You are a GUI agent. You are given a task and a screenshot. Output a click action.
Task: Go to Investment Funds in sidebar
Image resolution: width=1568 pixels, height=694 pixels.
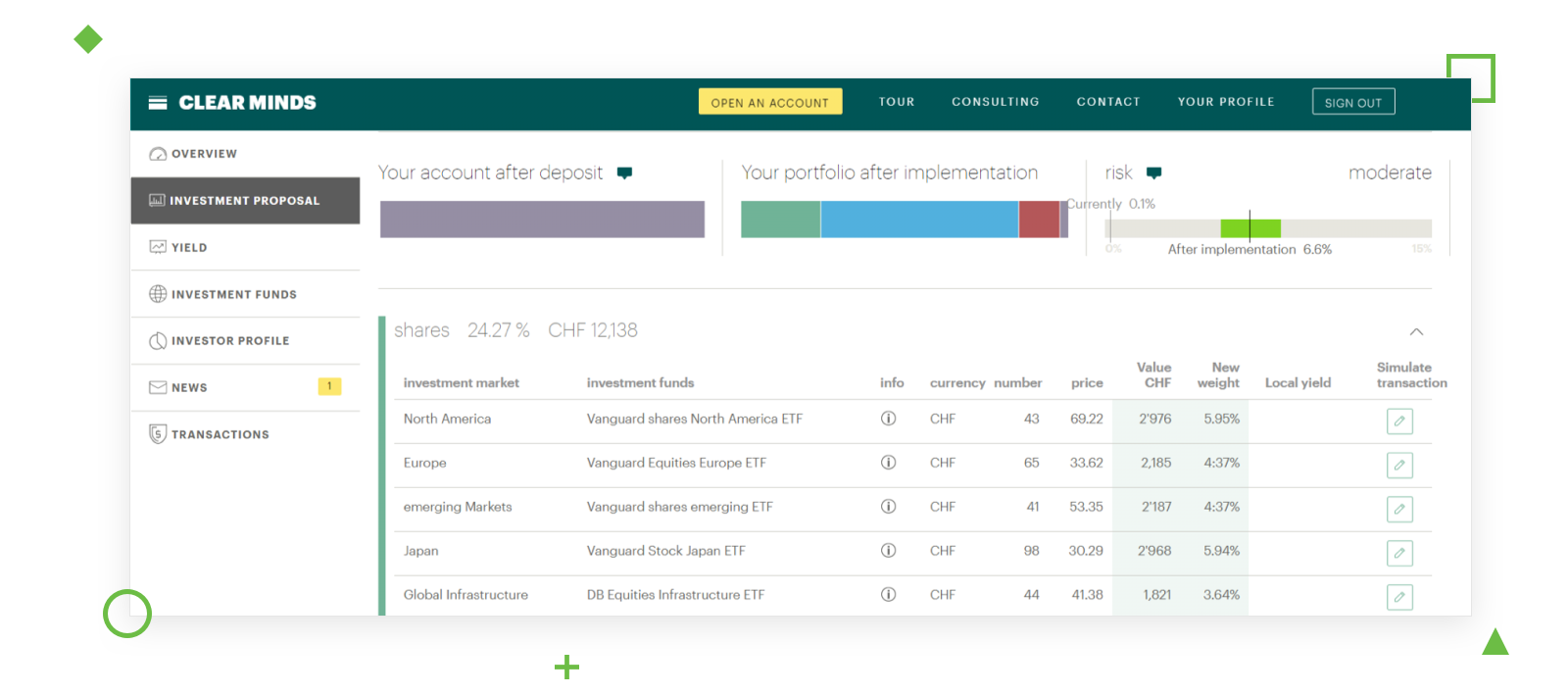[233, 294]
